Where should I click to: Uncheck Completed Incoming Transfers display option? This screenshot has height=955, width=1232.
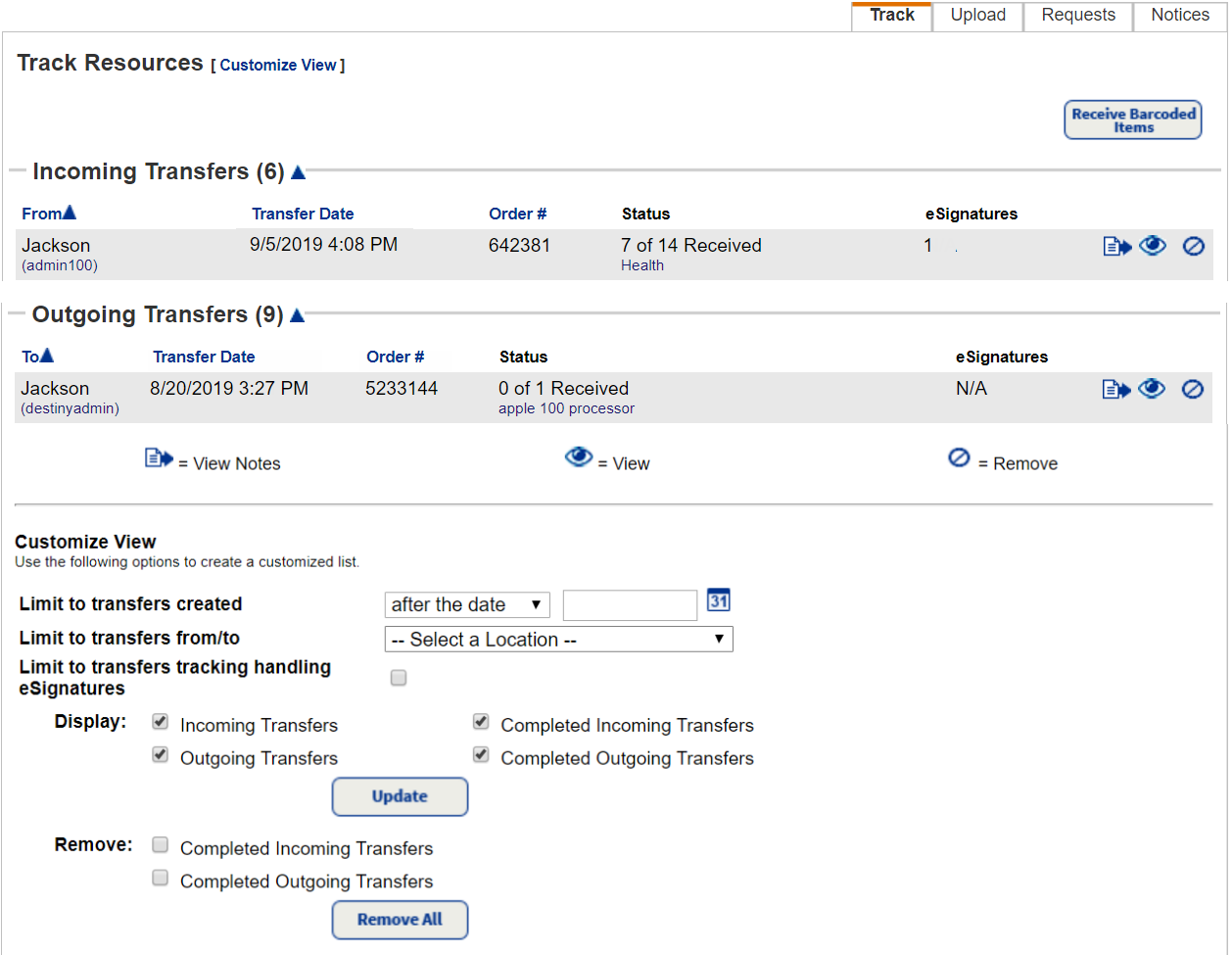pyautogui.click(x=481, y=722)
